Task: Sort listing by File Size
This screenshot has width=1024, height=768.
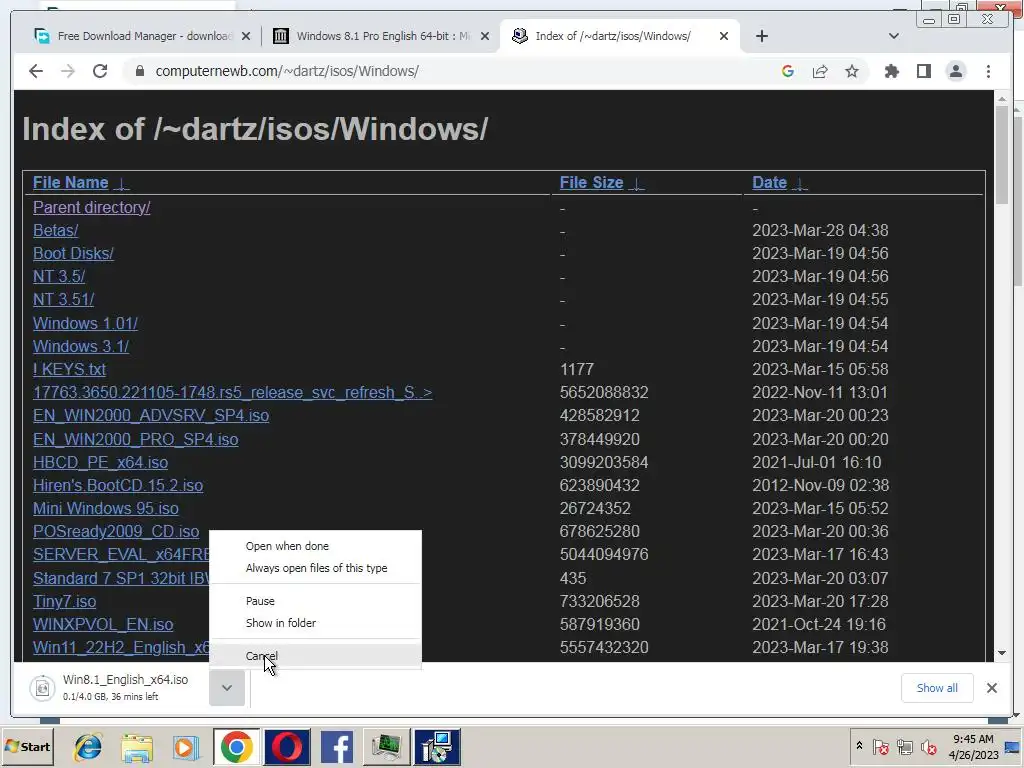Action: [591, 182]
